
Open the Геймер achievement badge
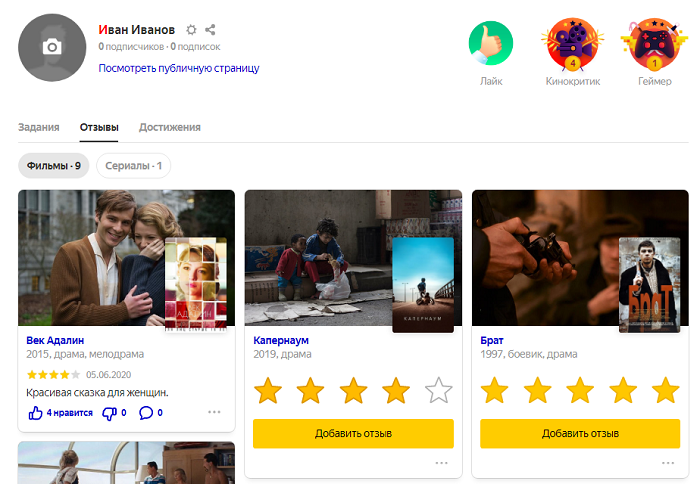tap(654, 45)
